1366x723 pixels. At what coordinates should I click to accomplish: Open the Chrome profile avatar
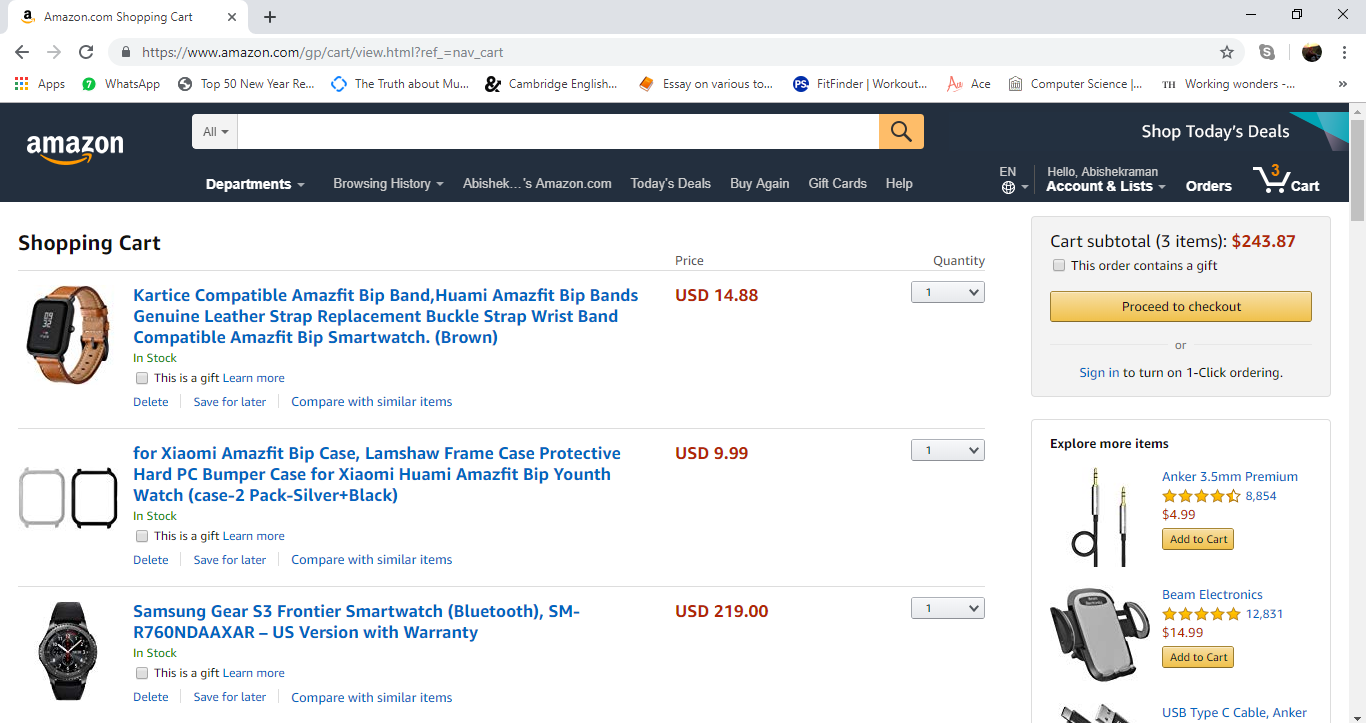click(1312, 52)
